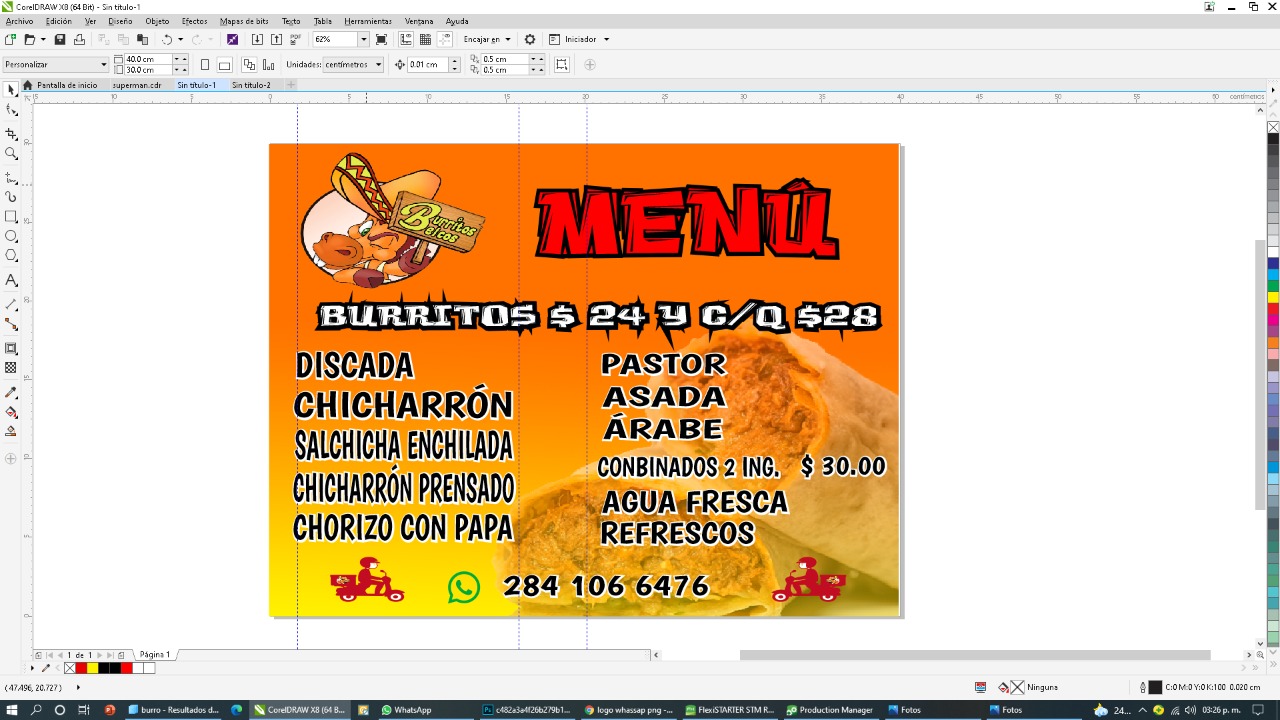The height and width of the screenshot is (720, 1280).
Task: Open WhatsApp from the taskbar
Action: coord(405,710)
